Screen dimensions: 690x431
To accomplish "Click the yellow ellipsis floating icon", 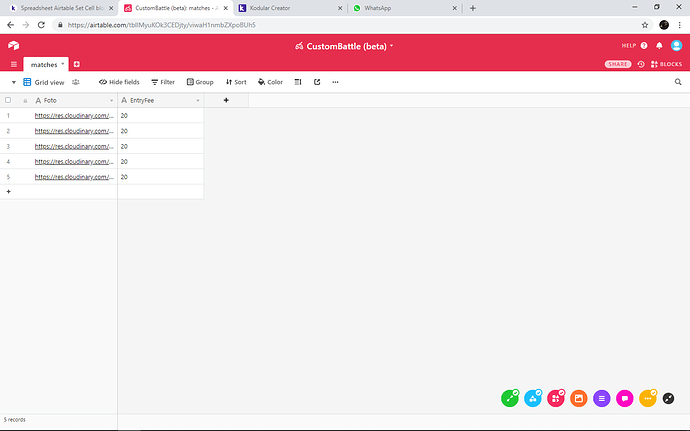I will pyautogui.click(x=648, y=398).
